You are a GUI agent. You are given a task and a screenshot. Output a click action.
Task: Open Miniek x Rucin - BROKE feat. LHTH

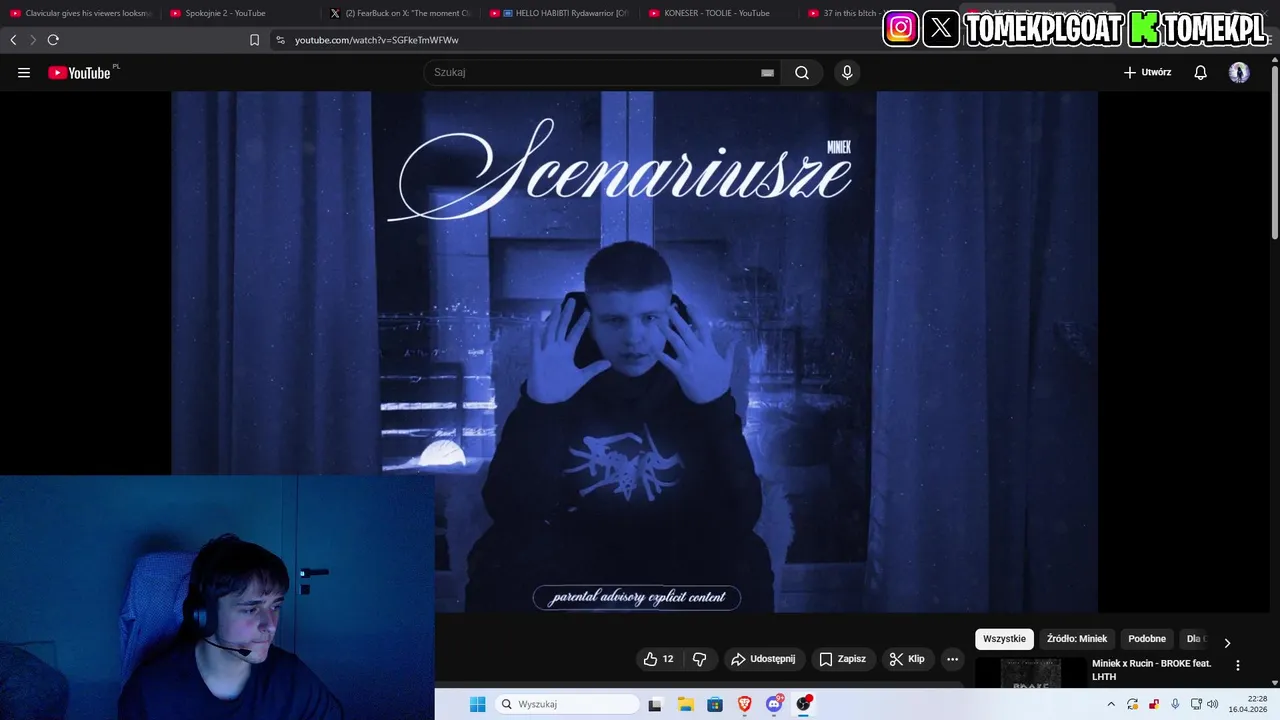[x=1153, y=670]
